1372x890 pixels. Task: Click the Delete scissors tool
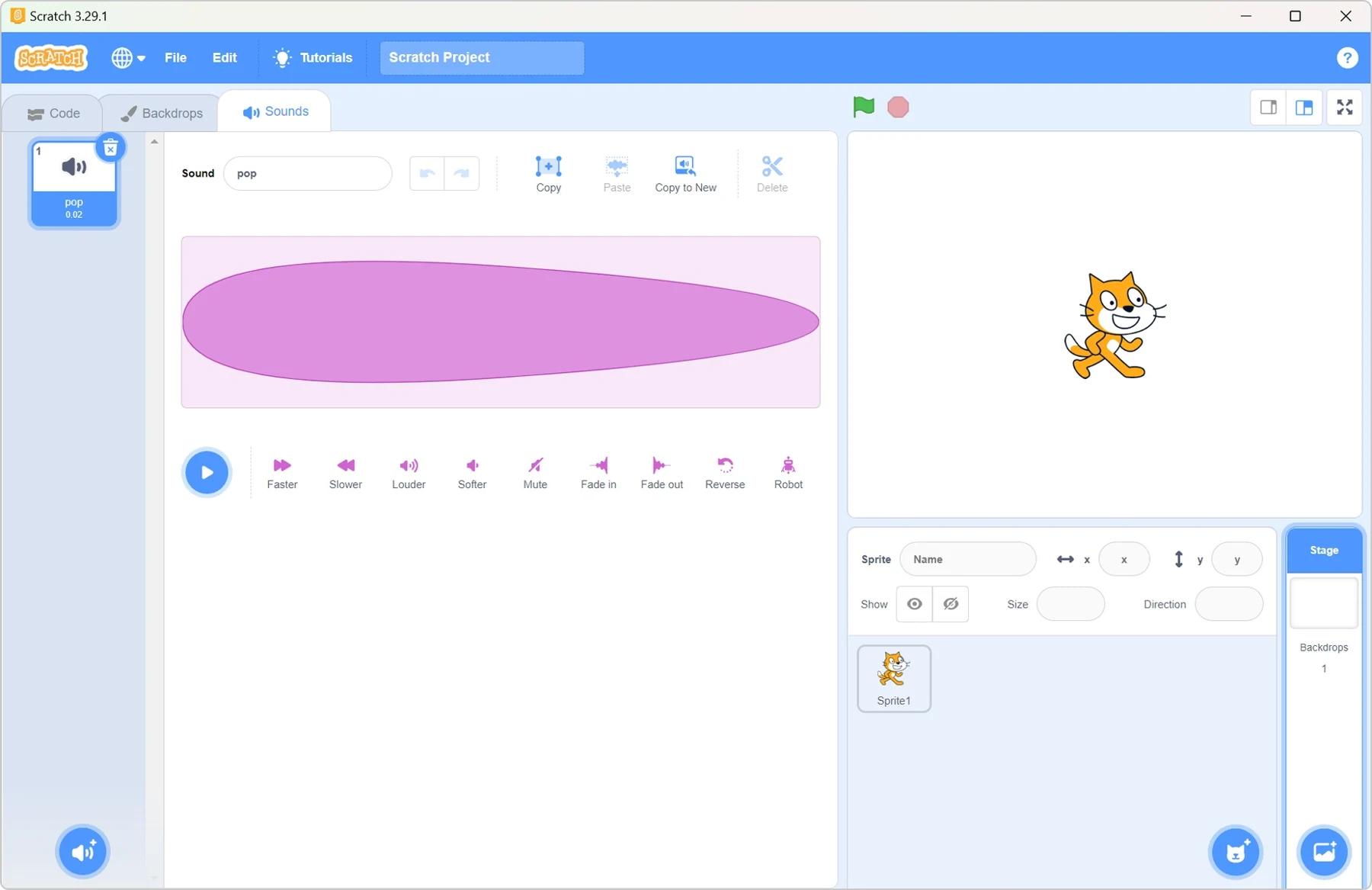[x=772, y=174]
